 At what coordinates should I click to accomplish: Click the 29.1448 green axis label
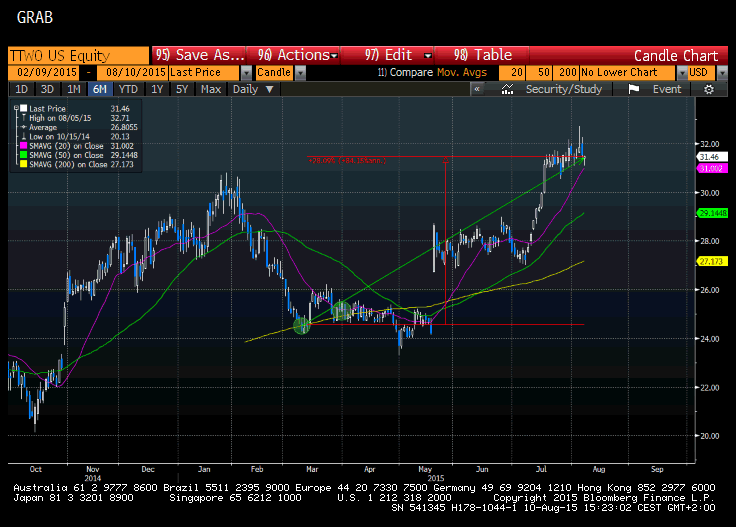712,213
